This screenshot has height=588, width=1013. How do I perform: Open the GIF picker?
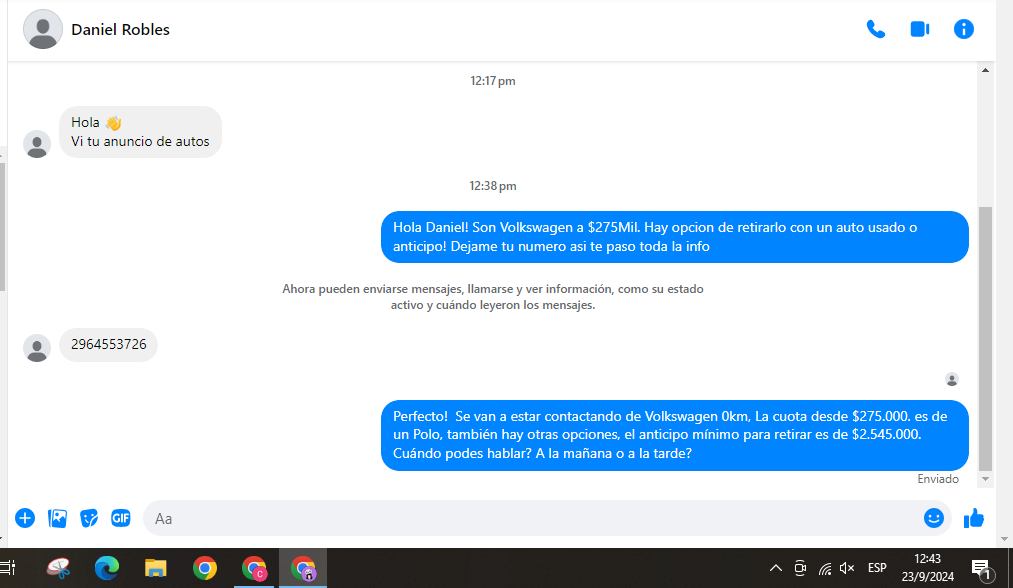[x=120, y=518]
